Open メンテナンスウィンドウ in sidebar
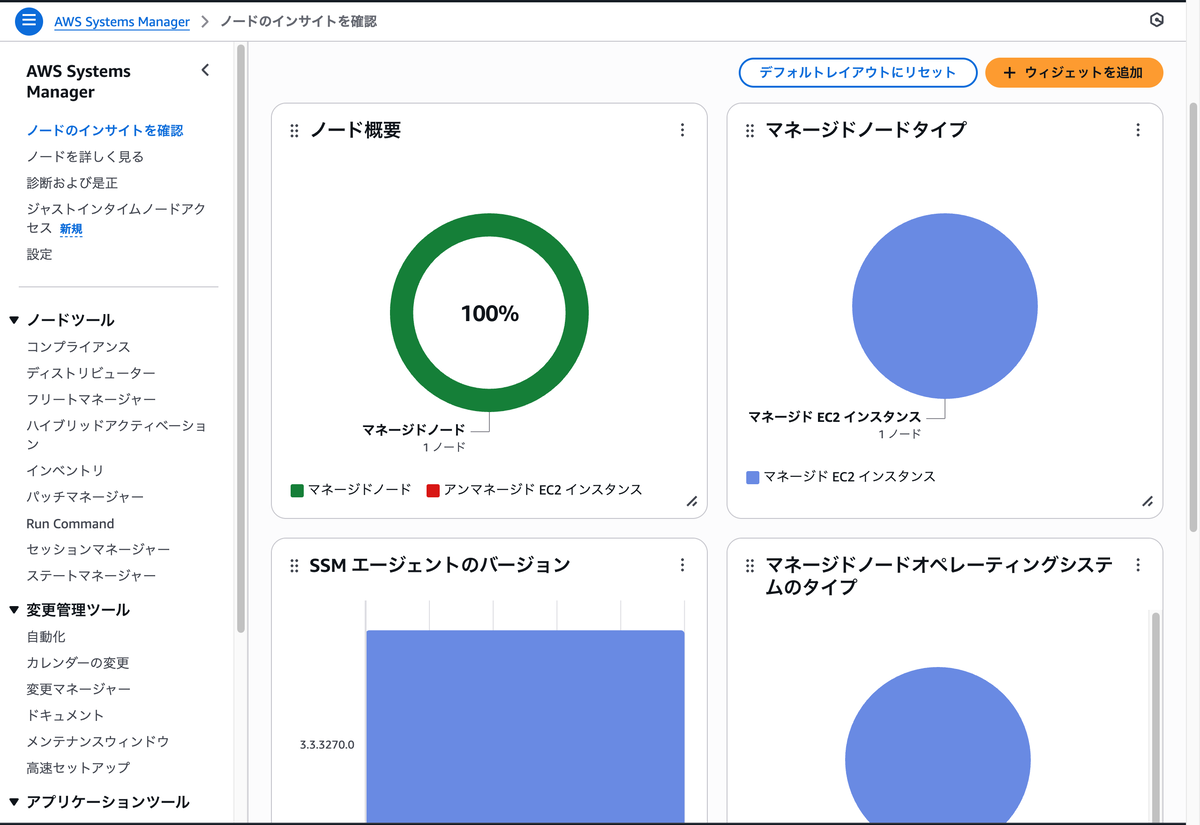The image size is (1200, 825). 98,741
